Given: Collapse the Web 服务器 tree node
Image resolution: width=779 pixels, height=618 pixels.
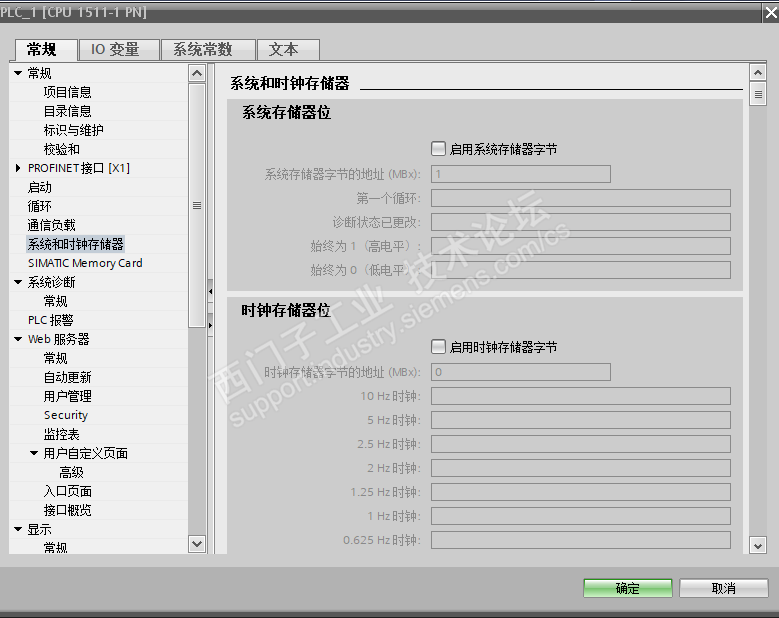Looking at the screenshot, I should click(x=18, y=339).
